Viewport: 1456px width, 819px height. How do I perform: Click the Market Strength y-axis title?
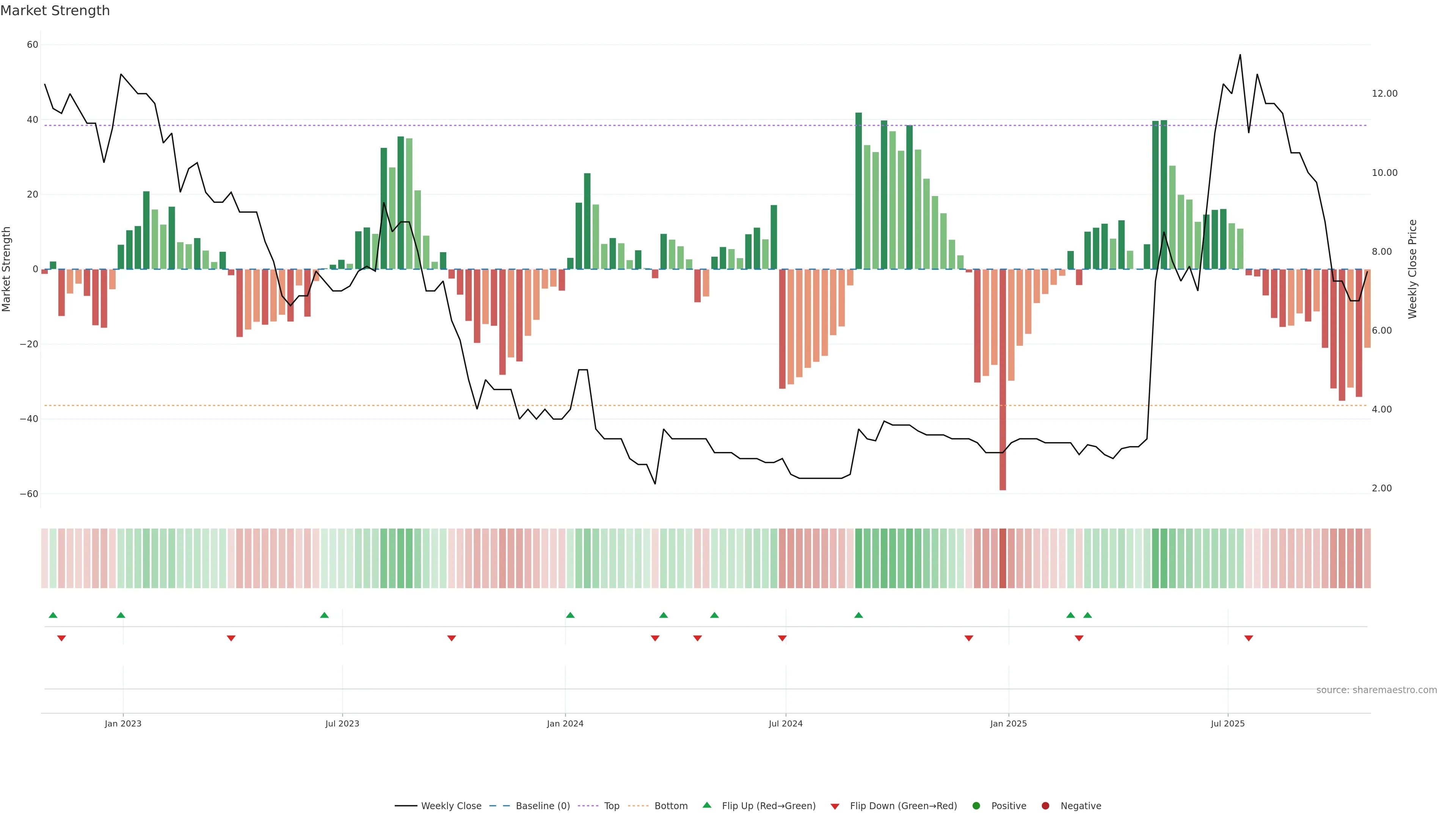(7, 269)
